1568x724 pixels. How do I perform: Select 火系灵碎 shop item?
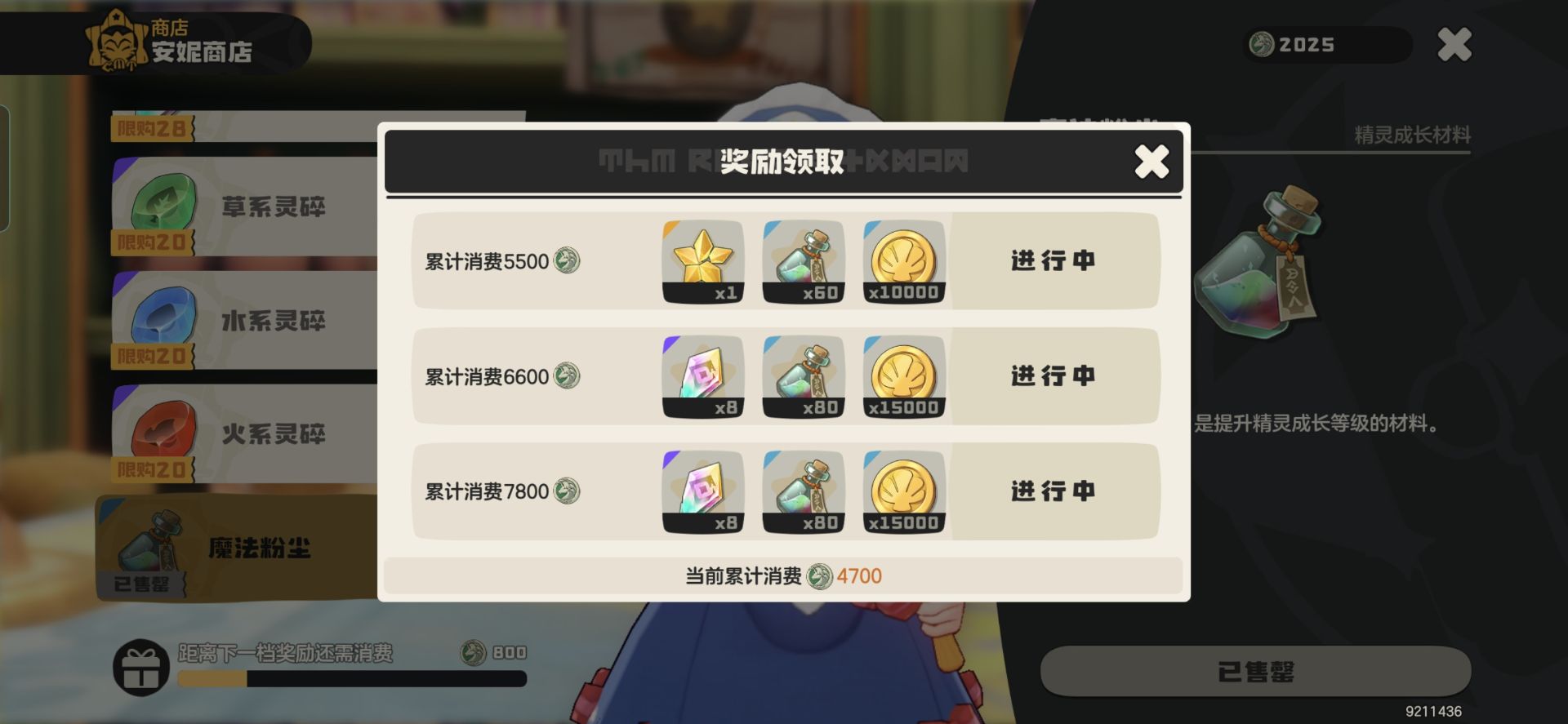pos(245,434)
